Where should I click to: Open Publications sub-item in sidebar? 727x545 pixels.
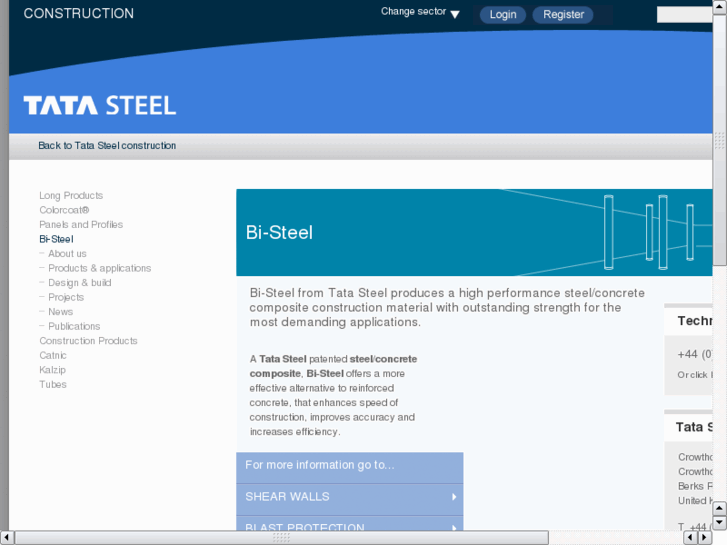tap(74, 326)
